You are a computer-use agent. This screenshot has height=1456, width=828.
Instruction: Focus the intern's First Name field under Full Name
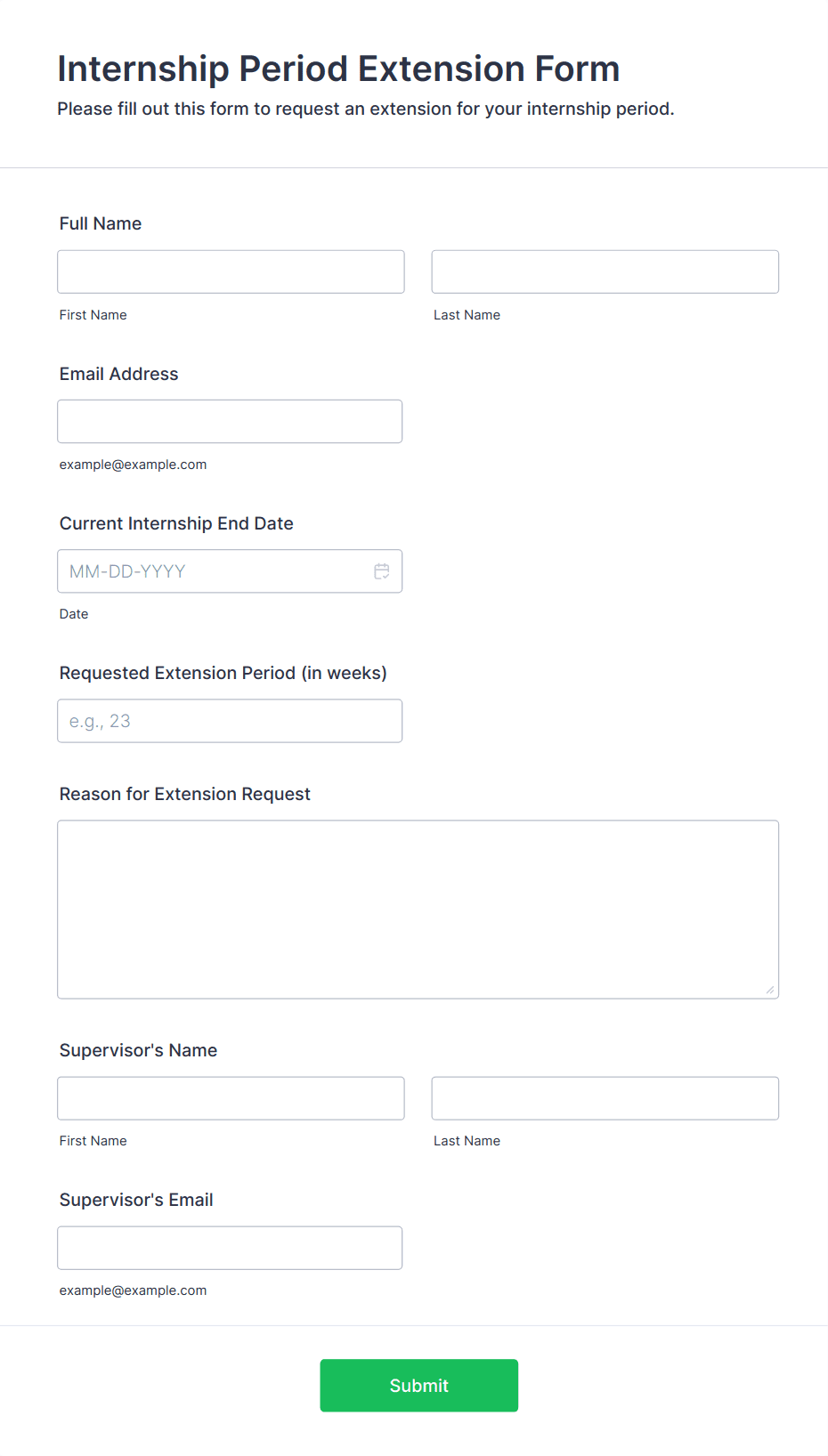click(x=231, y=271)
